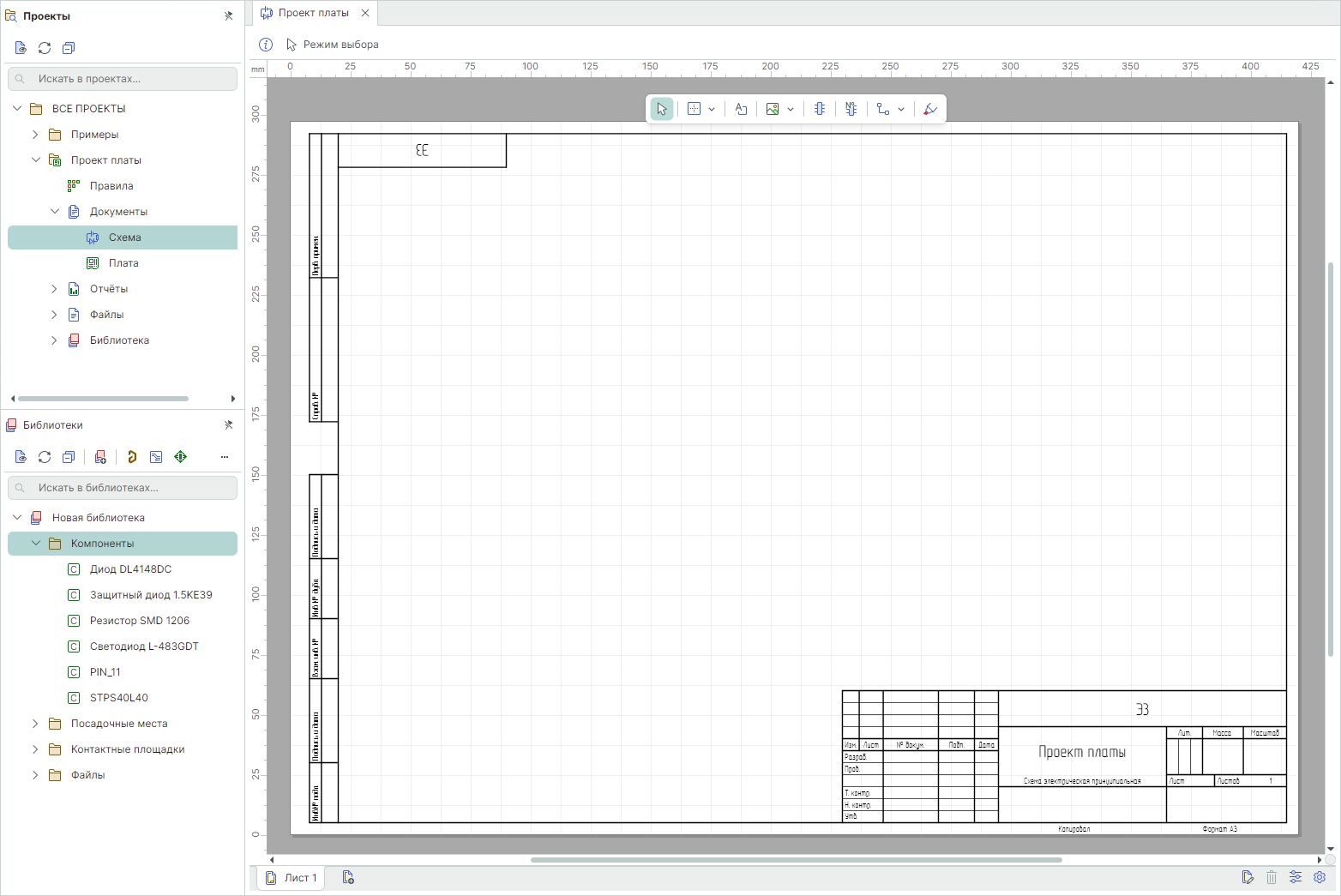Open dropdown arrow next to image tool

coord(791,109)
